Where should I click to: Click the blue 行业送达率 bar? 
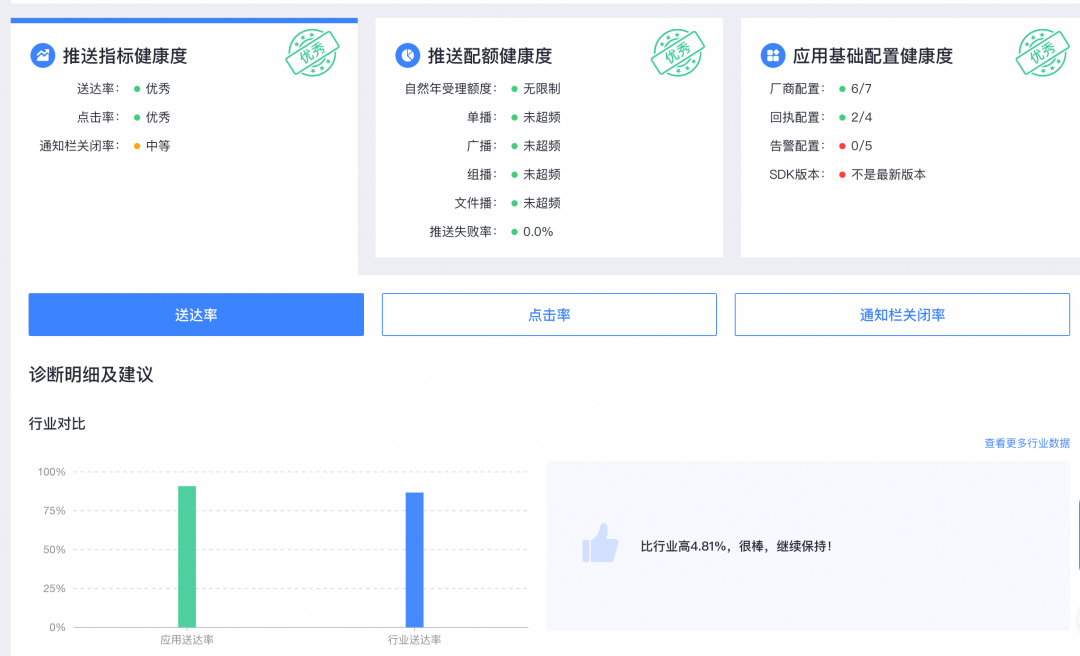click(415, 560)
